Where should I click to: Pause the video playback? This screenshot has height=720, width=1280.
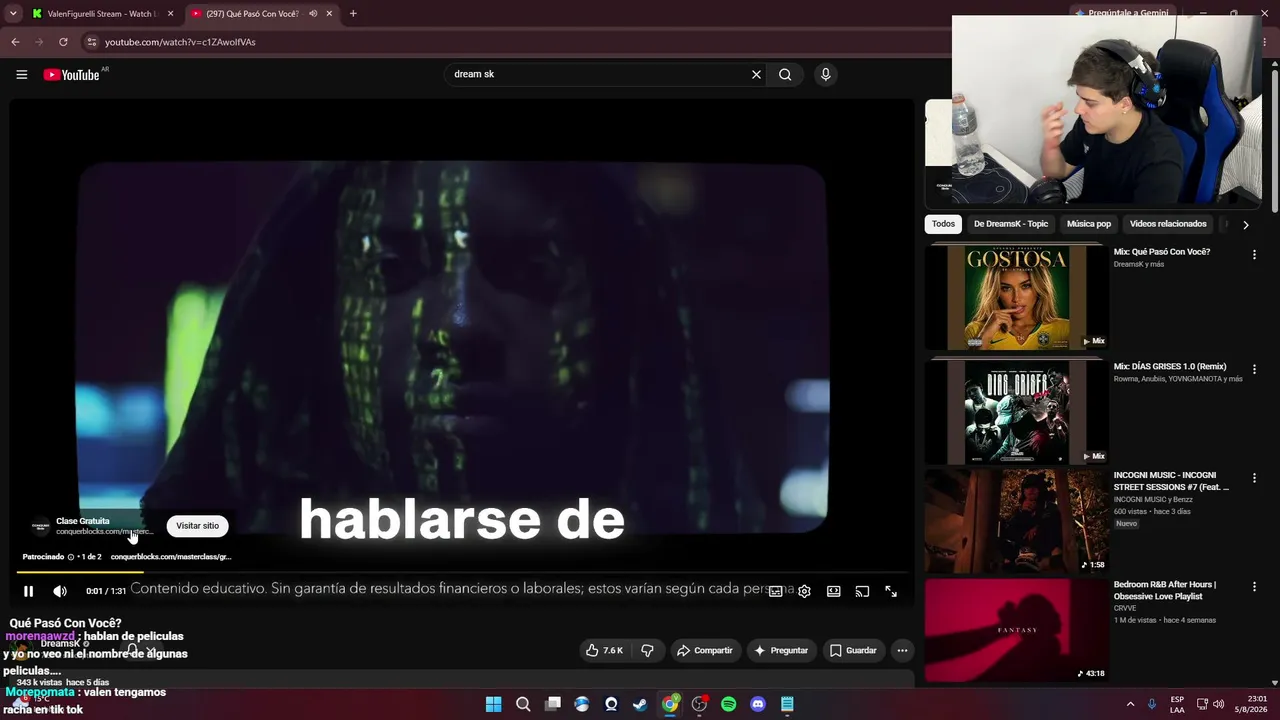28,591
